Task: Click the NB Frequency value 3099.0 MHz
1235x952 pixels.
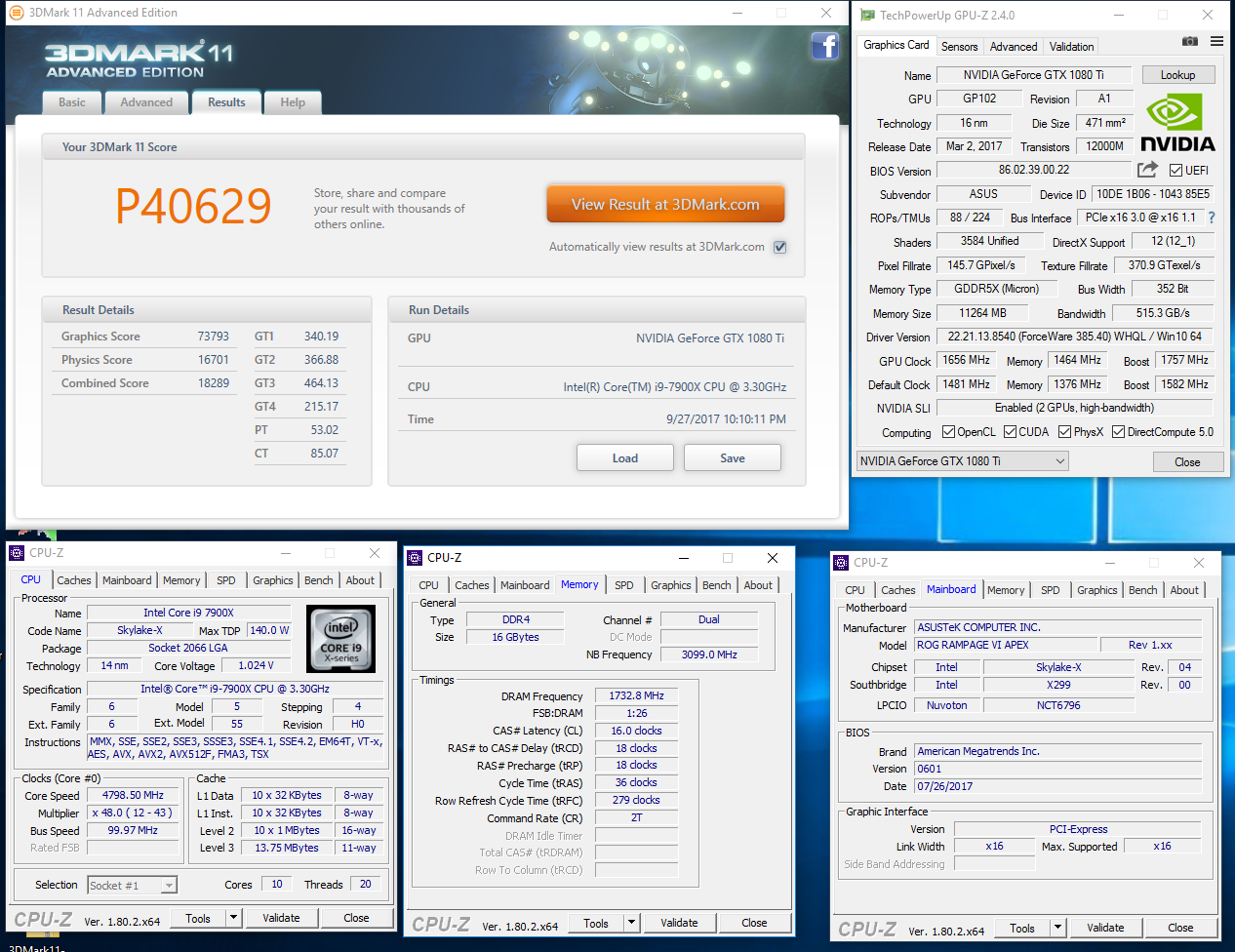Action: tap(709, 654)
